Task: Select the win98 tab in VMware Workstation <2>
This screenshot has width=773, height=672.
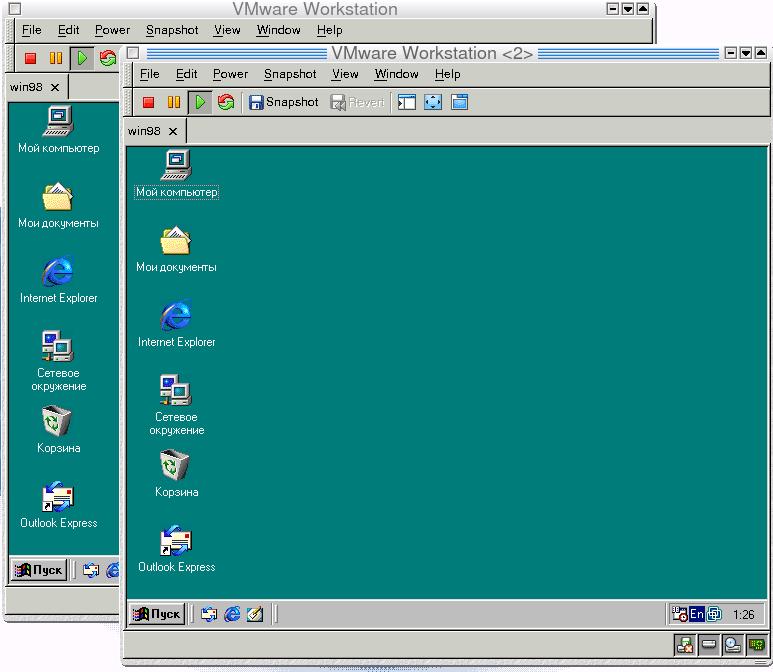Action: pyautogui.click(x=144, y=131)
